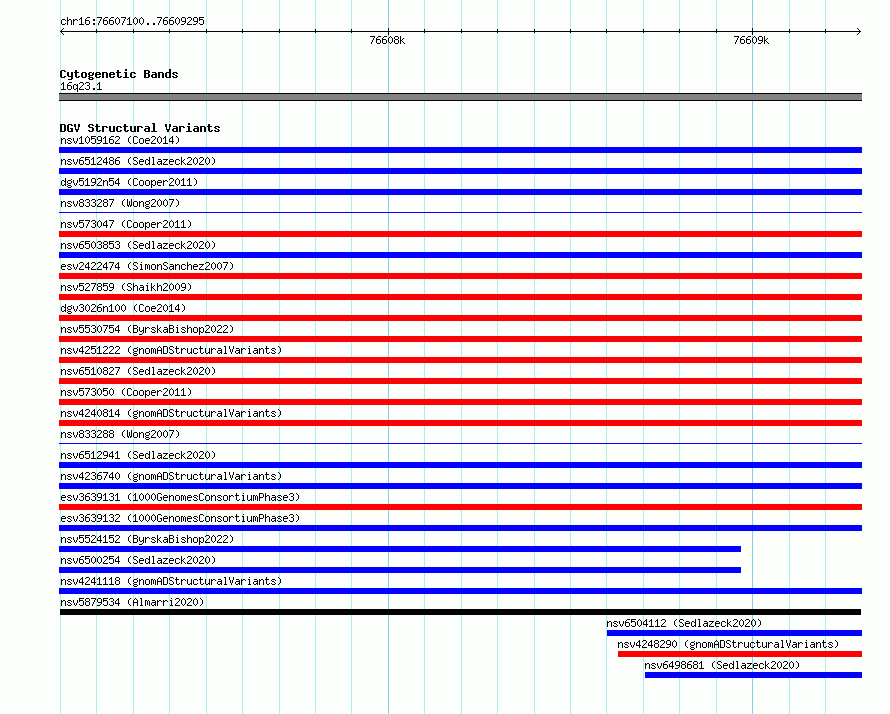Click nsv573050 (Cooper2011) label
This screenshot has height=714, width=890.
click(x=126, y=392)
